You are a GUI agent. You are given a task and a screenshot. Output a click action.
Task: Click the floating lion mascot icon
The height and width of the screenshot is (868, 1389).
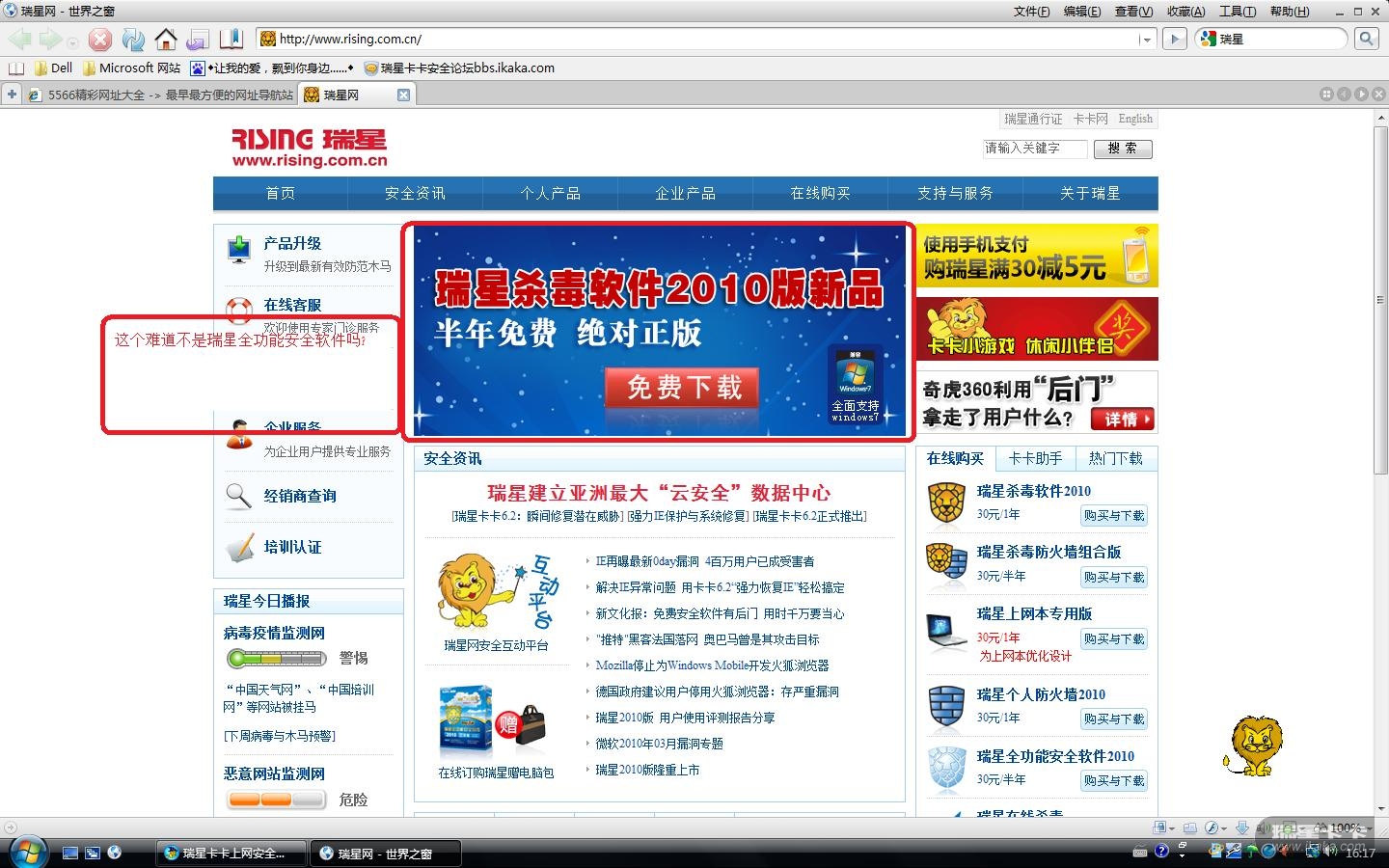point(1253,746)
